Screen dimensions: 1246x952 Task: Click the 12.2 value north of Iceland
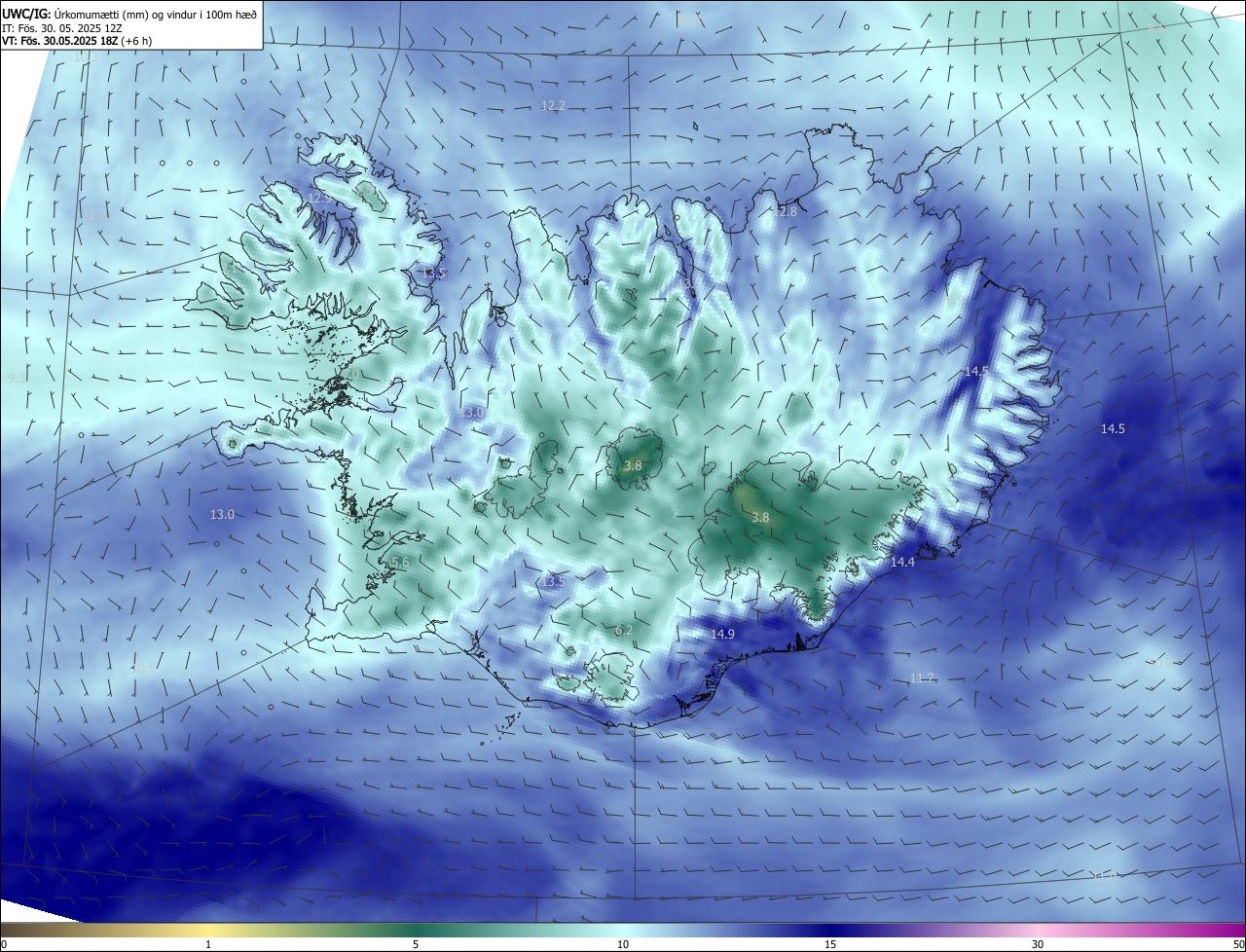click(x=553, y=105)
